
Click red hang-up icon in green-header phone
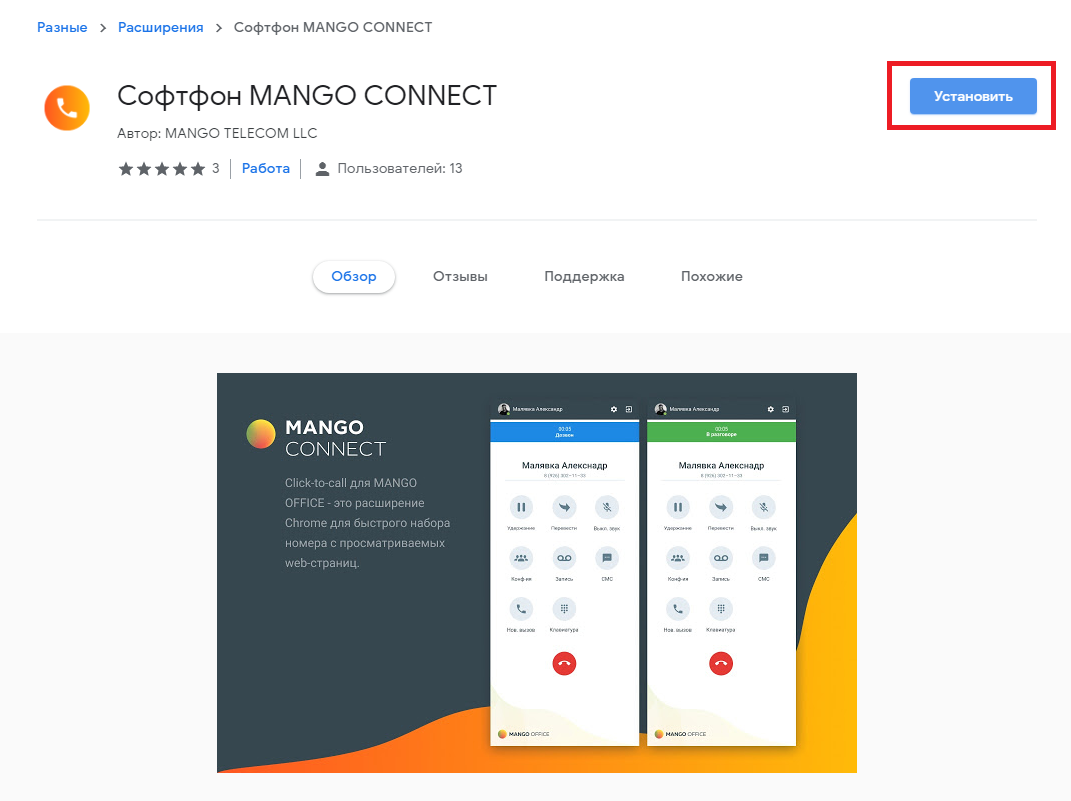721,663
